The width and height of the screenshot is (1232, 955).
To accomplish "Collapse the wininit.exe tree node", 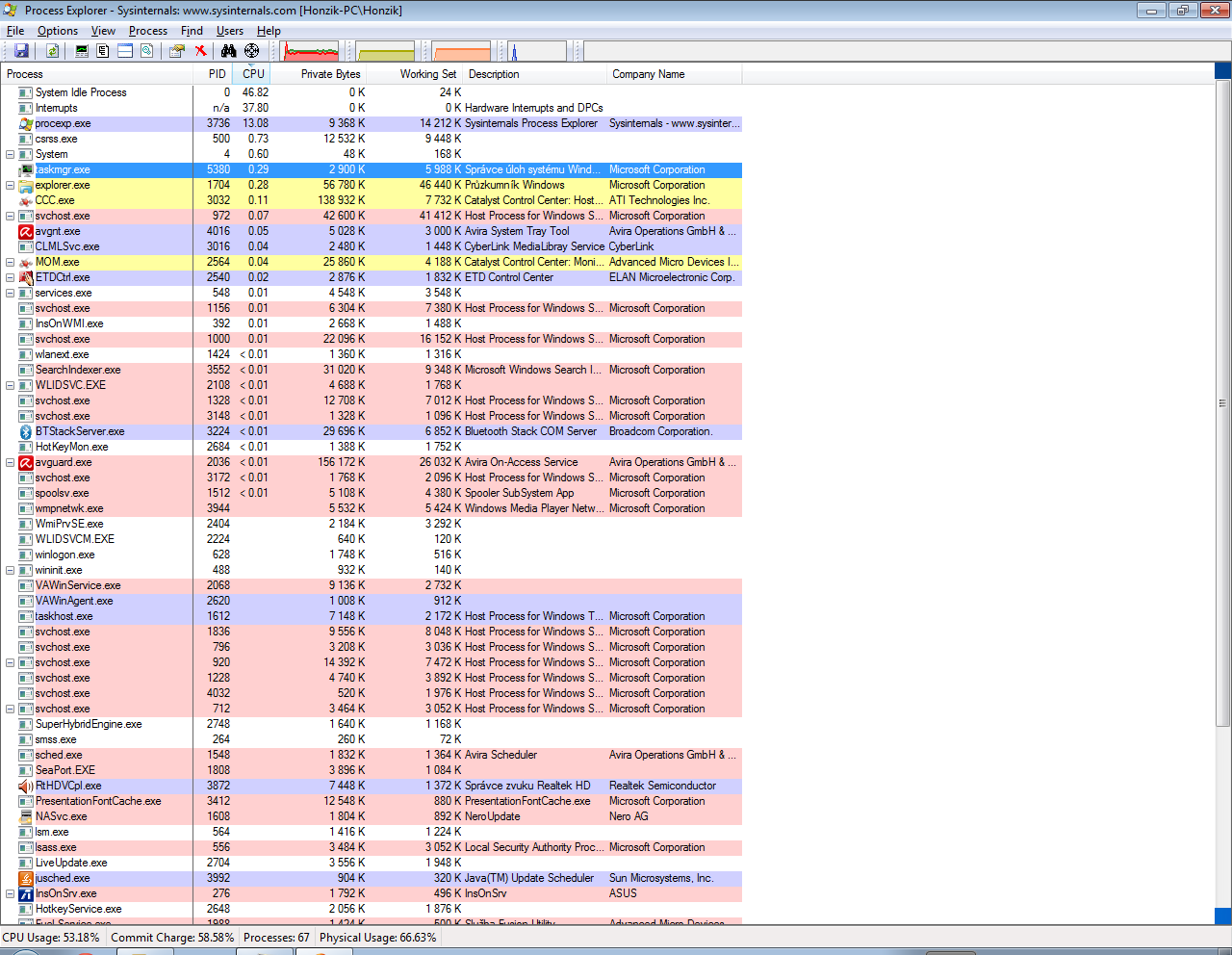I will point(10,570).
